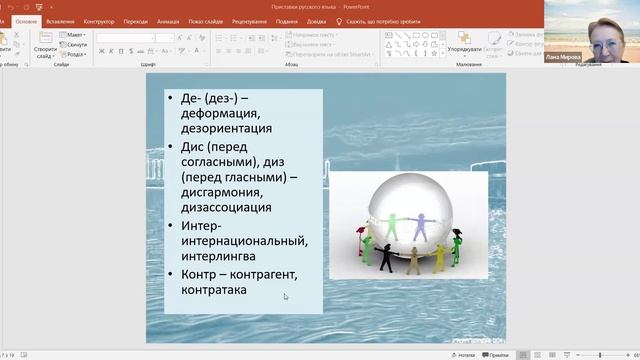Open the Add or Remove Columns dropdown
This screenshot has height=360, width=640.
point(262,51)
